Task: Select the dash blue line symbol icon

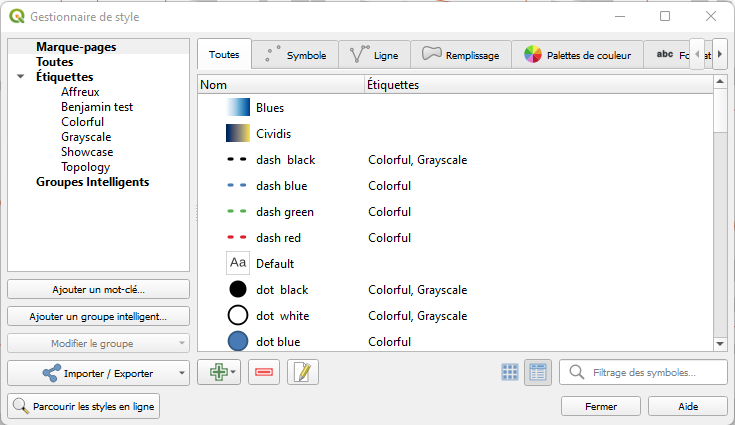Action: point(237,186)
